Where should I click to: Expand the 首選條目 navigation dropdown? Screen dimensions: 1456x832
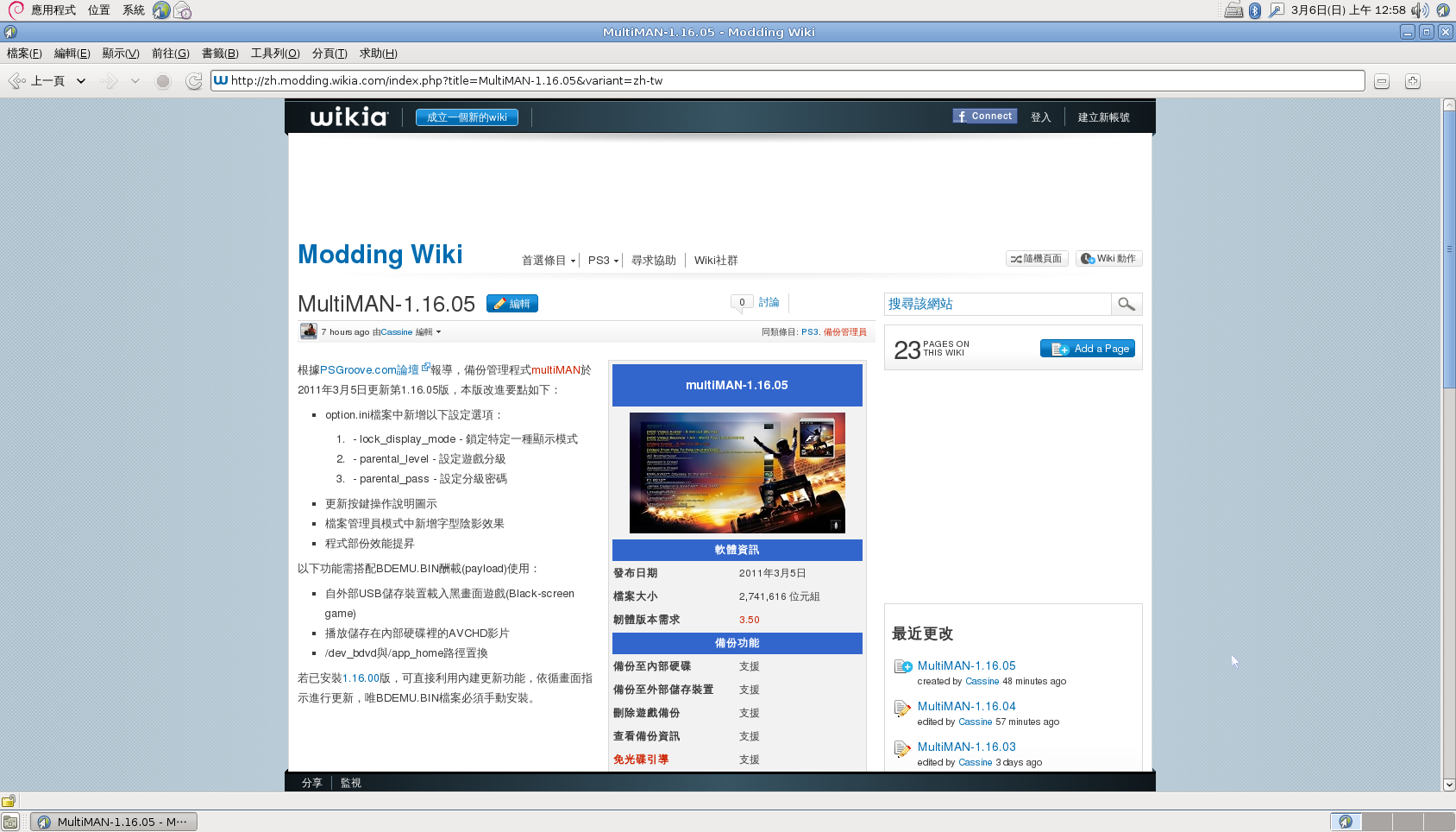(x=573, y=261)
